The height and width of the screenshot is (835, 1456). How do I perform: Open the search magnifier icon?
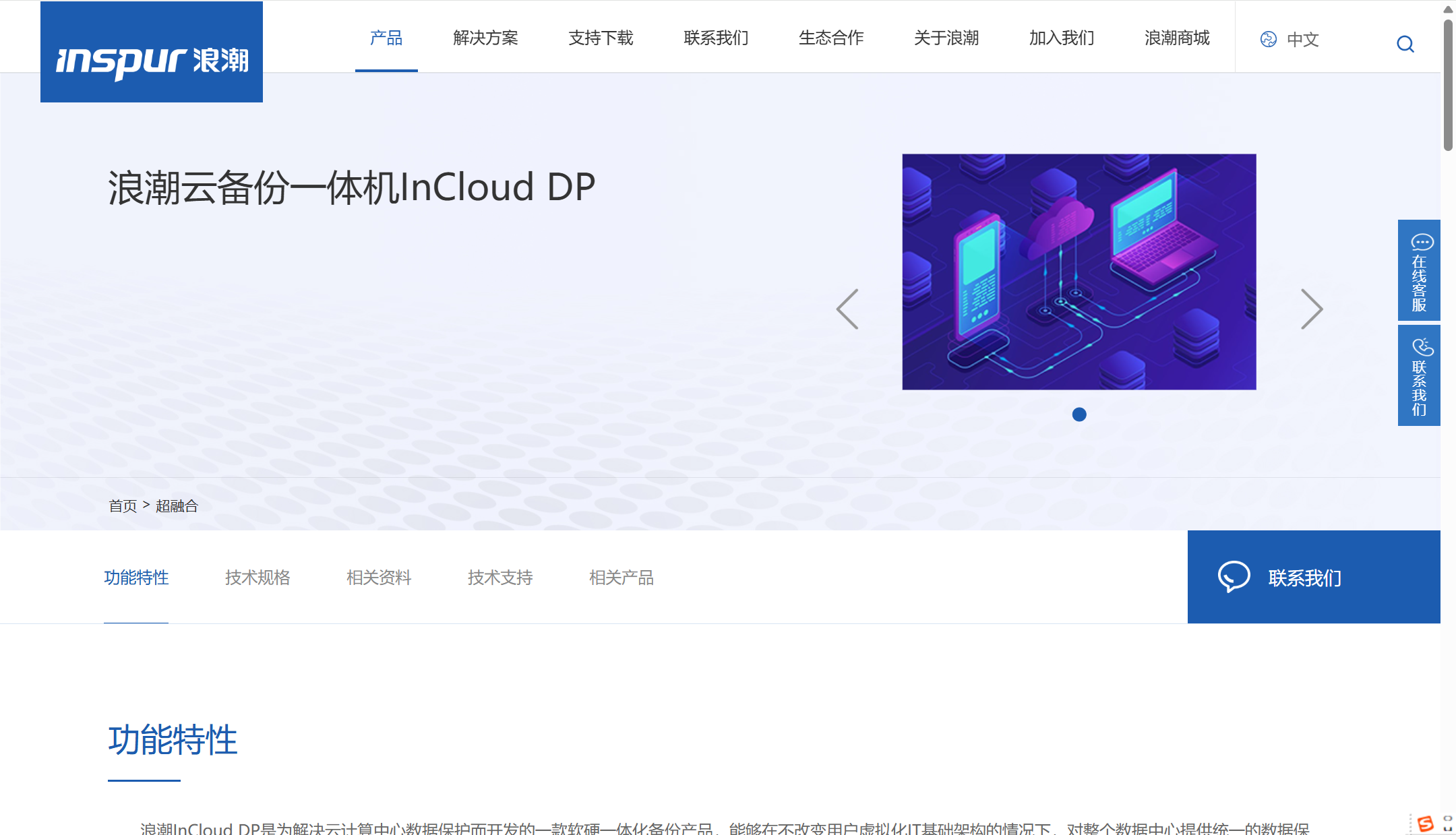click(x=1405, y=44)
